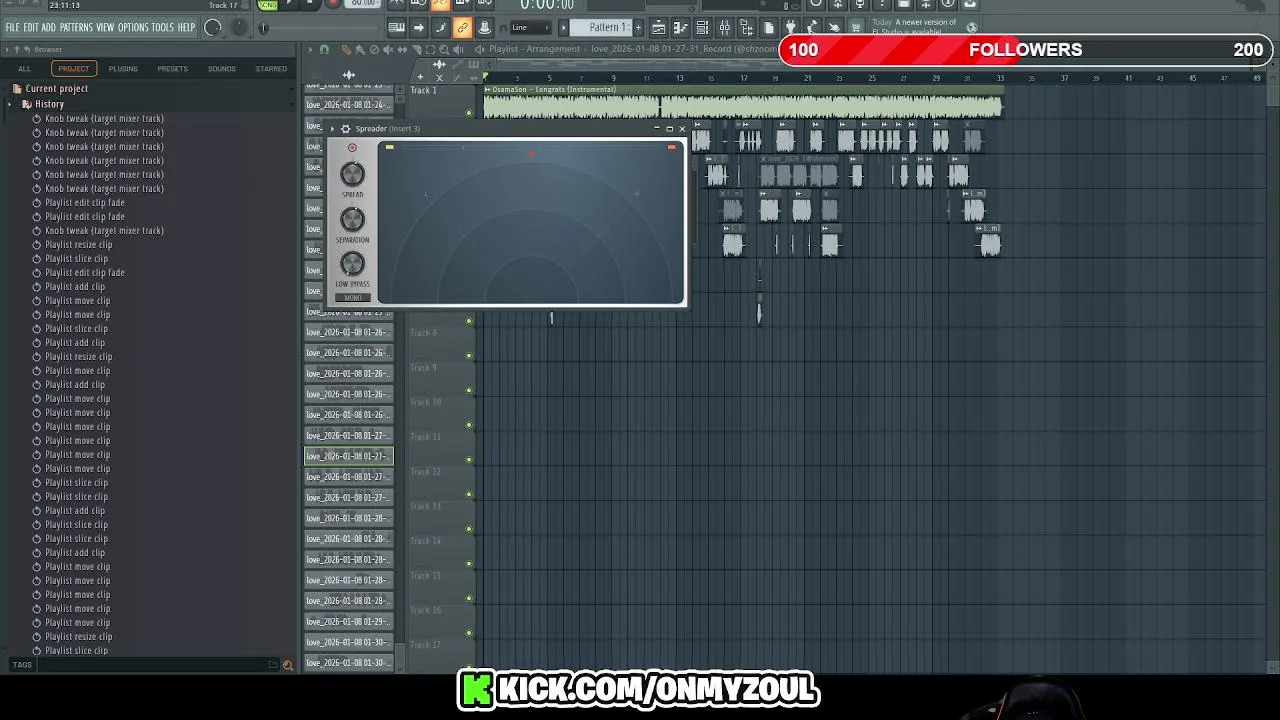Click the TAGS label in browser
This screenshot has height=720, width=1280.
22,665
